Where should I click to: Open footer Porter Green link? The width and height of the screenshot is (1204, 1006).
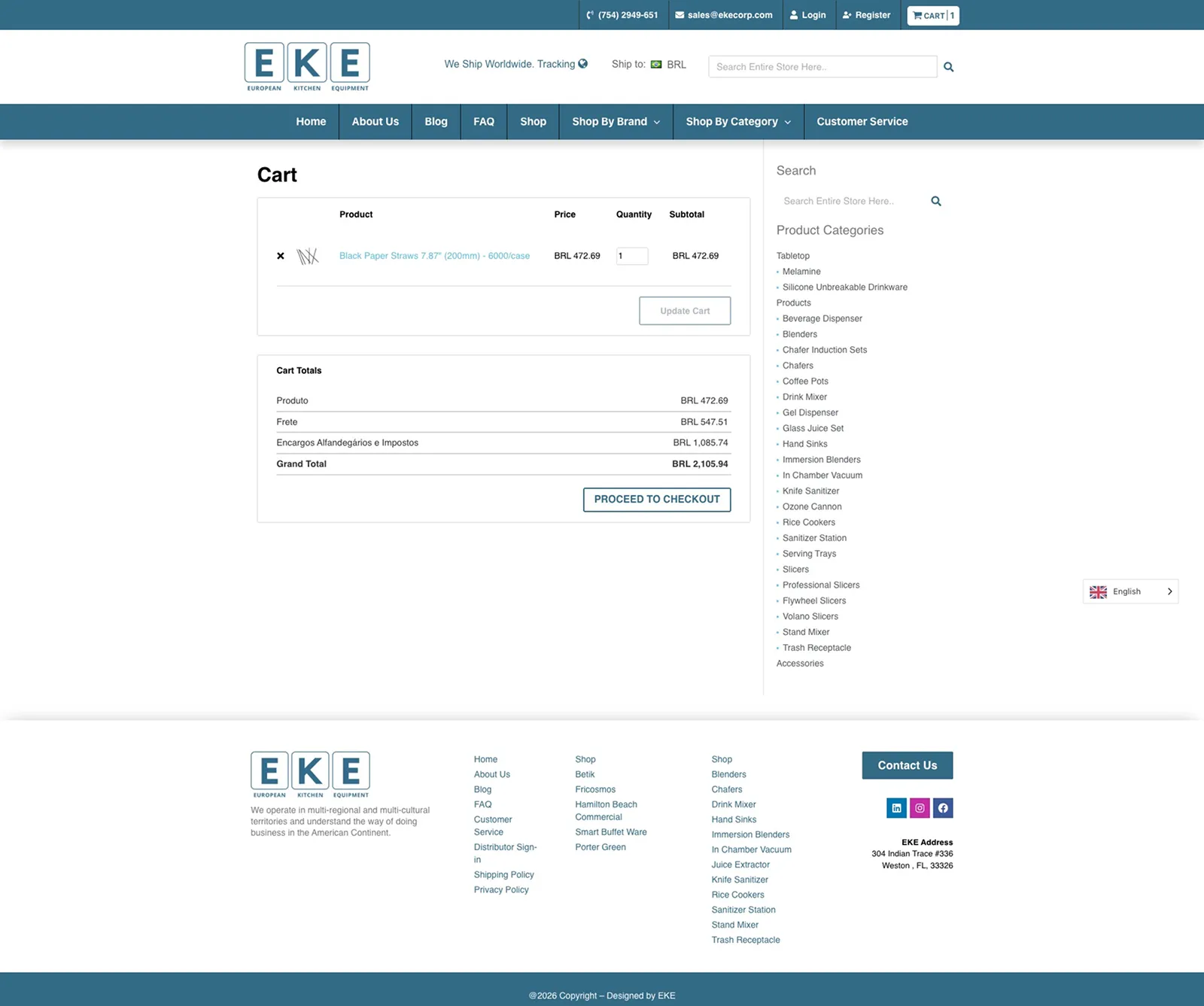pyautogui.click(x=600, y=847)
